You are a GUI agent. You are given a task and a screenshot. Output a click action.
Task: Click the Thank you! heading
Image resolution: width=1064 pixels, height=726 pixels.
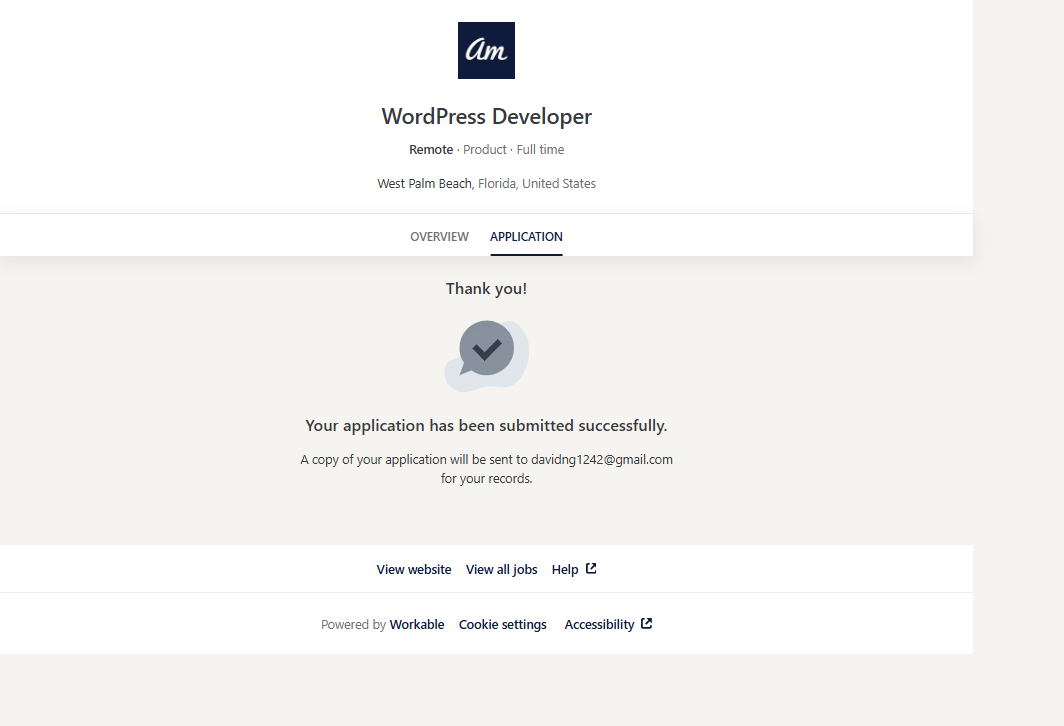tap(486, 289)
